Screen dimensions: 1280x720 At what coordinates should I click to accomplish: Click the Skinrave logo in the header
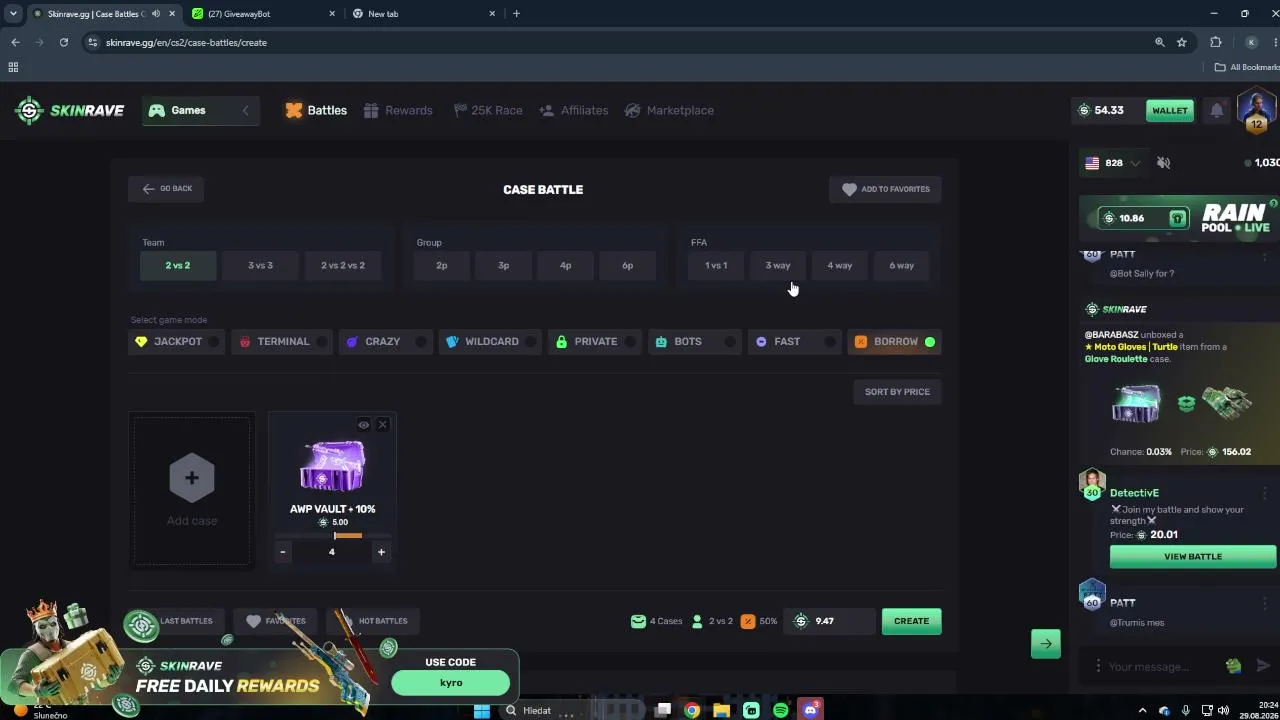coord(70,110)
